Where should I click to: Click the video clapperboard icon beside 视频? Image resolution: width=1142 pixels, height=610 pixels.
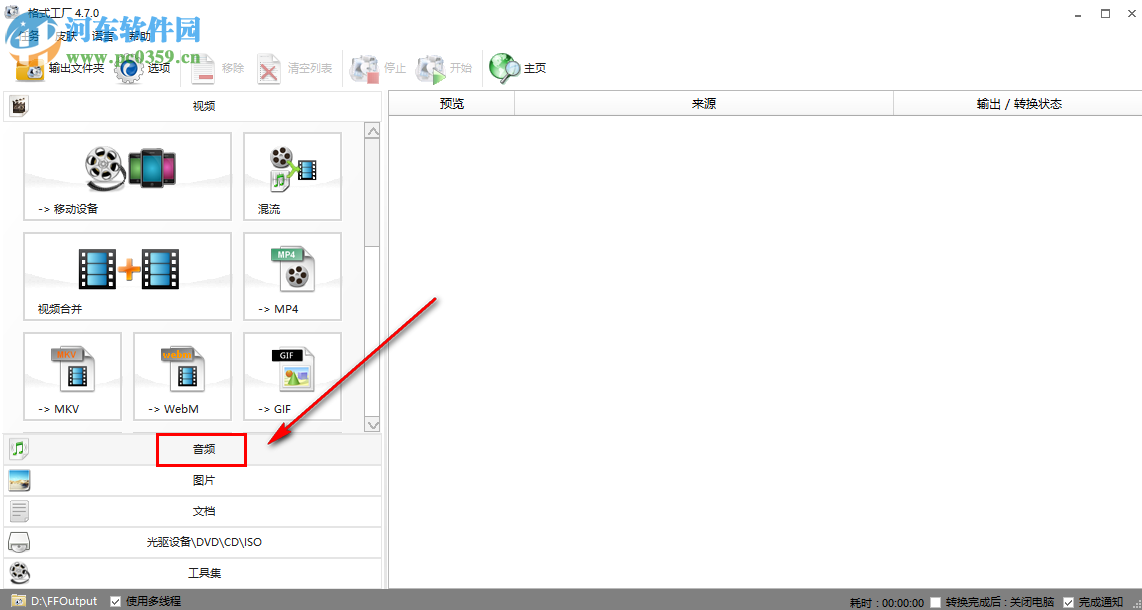click(x=20, y=106)
